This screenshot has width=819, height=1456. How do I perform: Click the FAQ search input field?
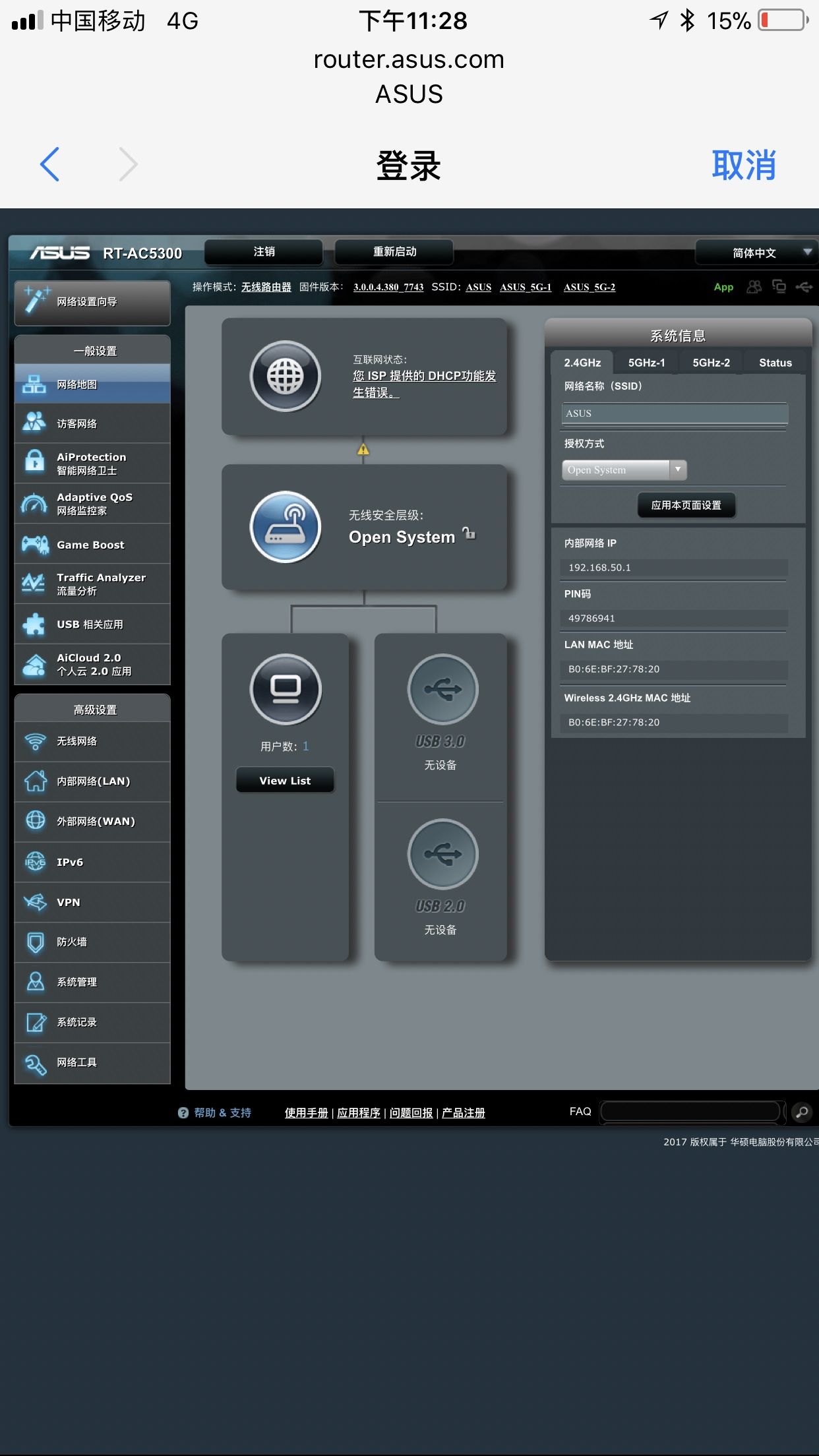(690, 1112)
